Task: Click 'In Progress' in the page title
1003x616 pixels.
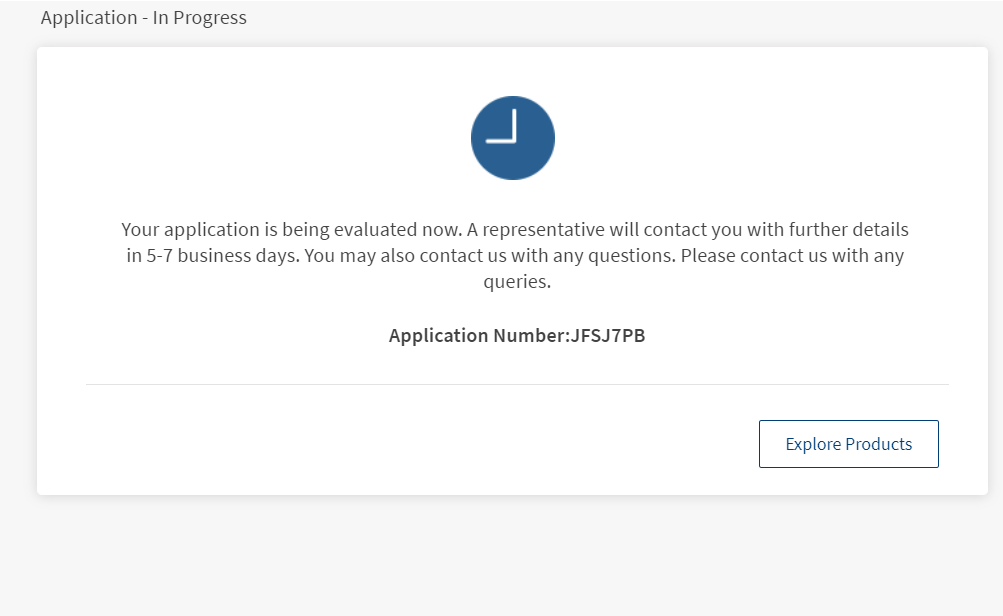Action: click(x=199, y=17)
